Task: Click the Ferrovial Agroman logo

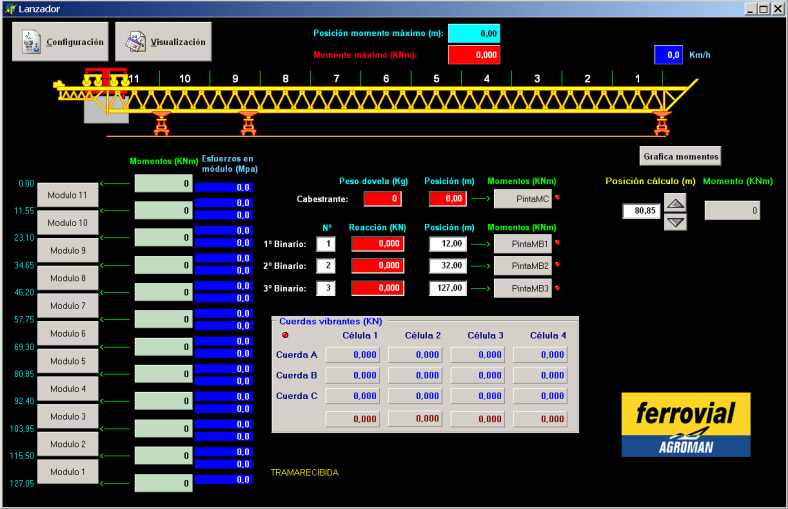Action: point(685,424)
